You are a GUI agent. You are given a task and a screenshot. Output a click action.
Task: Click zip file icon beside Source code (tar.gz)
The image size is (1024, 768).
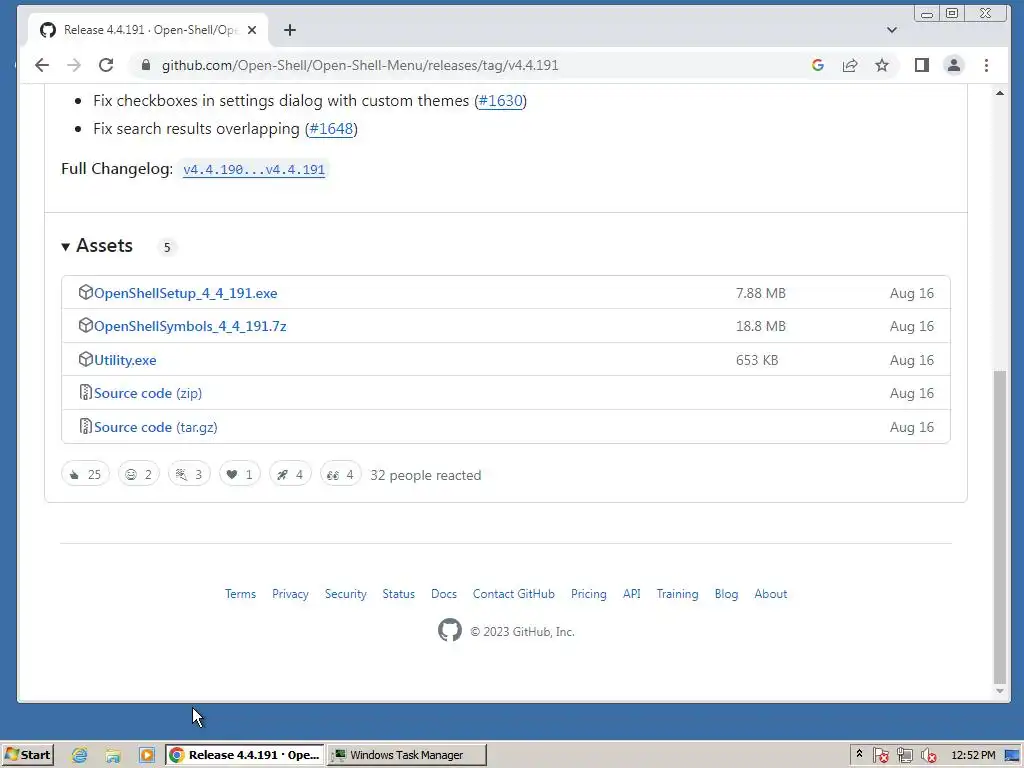[86, 426]
